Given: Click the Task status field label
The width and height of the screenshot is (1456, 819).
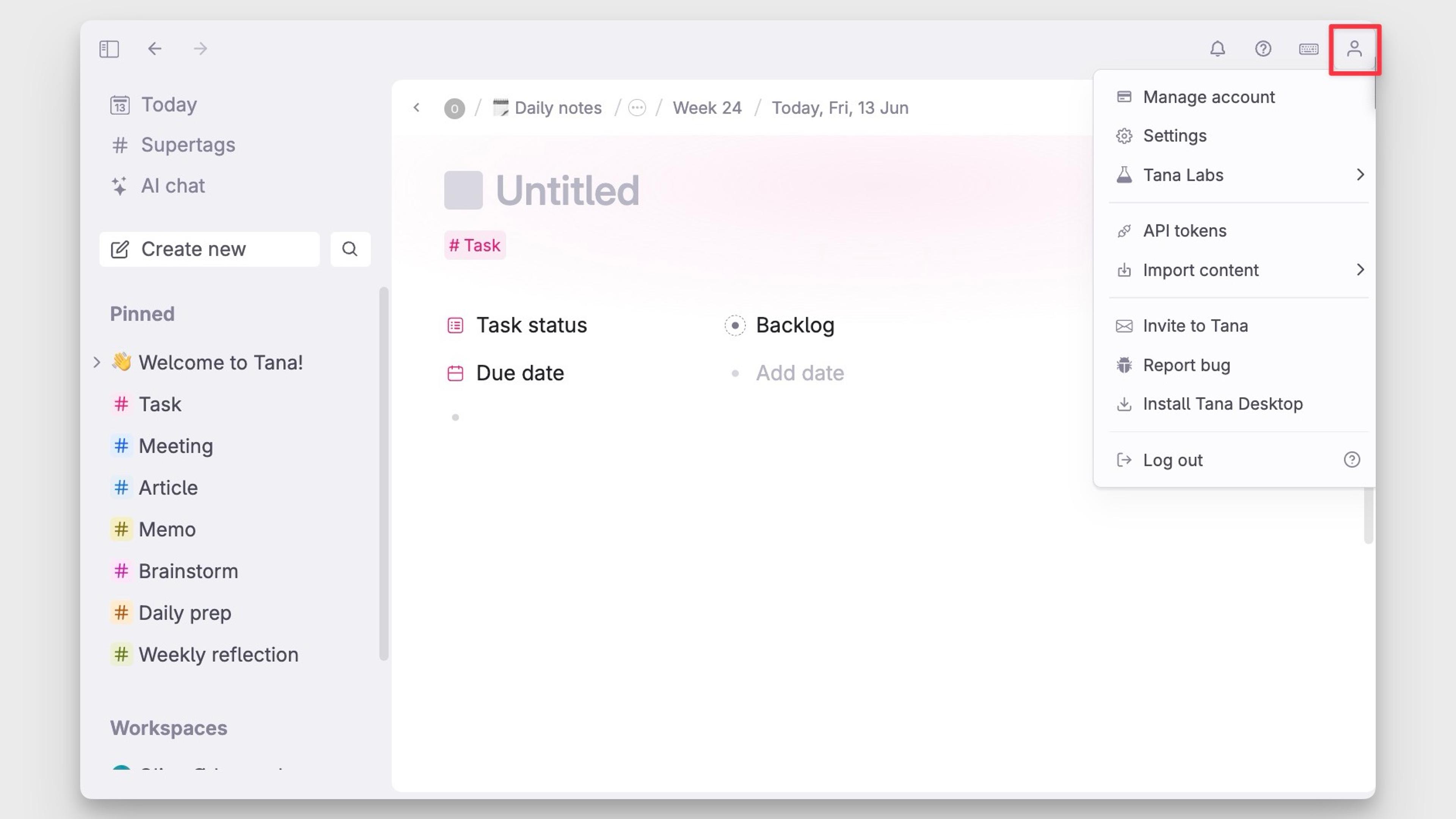Looking at the screenshot, I should [x=531, y=325].
